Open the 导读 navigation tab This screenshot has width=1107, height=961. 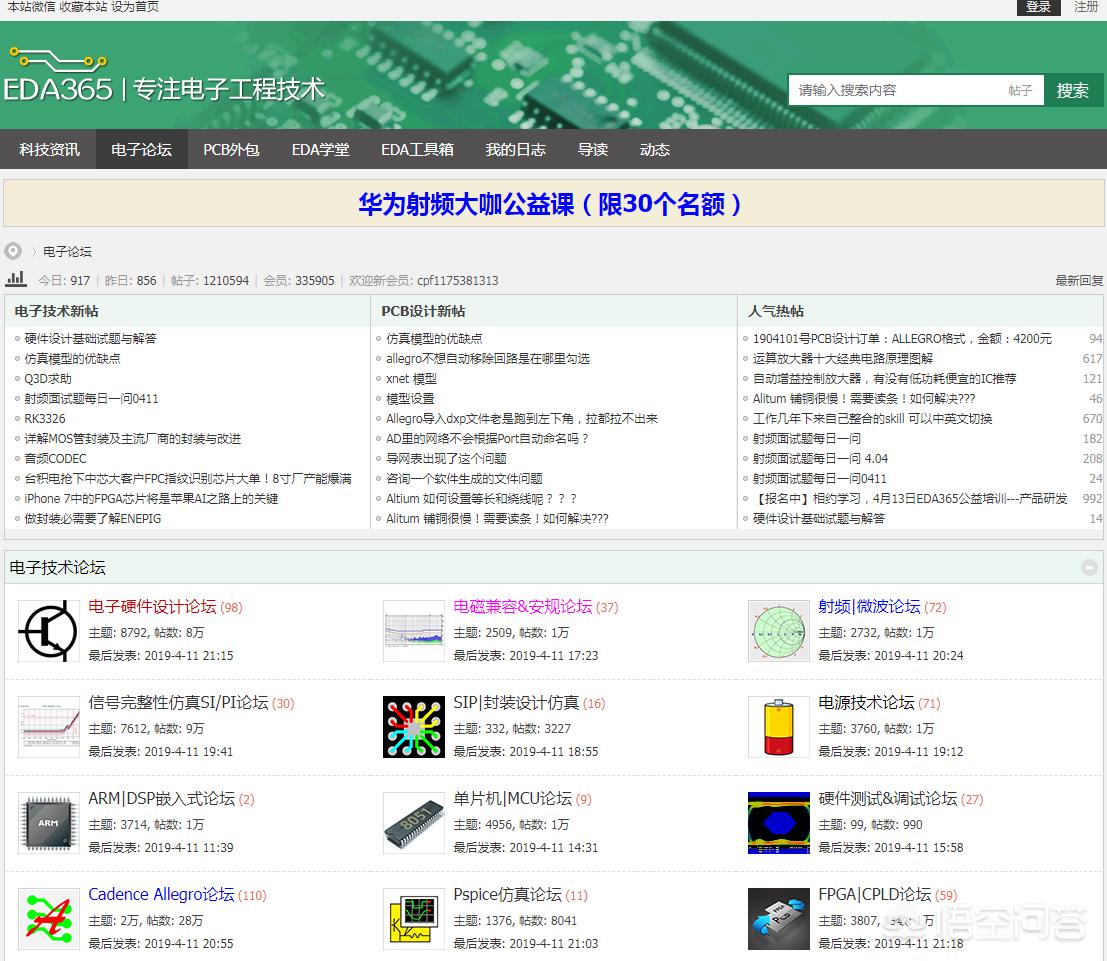point(593,150)
